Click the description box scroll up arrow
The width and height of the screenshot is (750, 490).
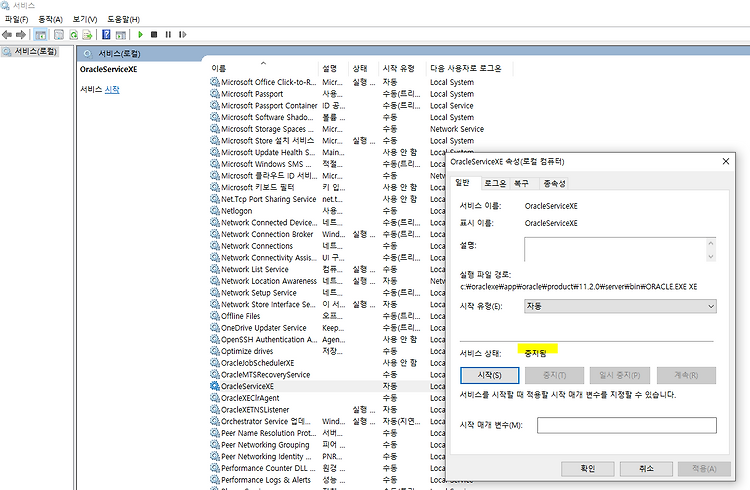(x=711, y=243)
